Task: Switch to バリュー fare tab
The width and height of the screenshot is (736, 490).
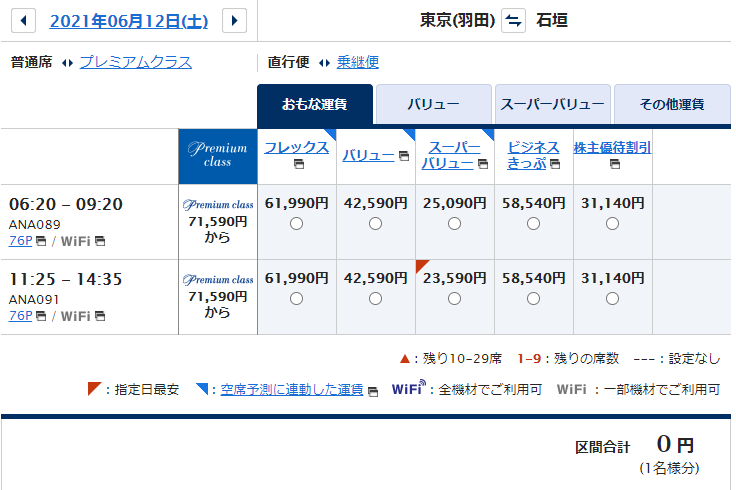Action: tap(434, 104)
